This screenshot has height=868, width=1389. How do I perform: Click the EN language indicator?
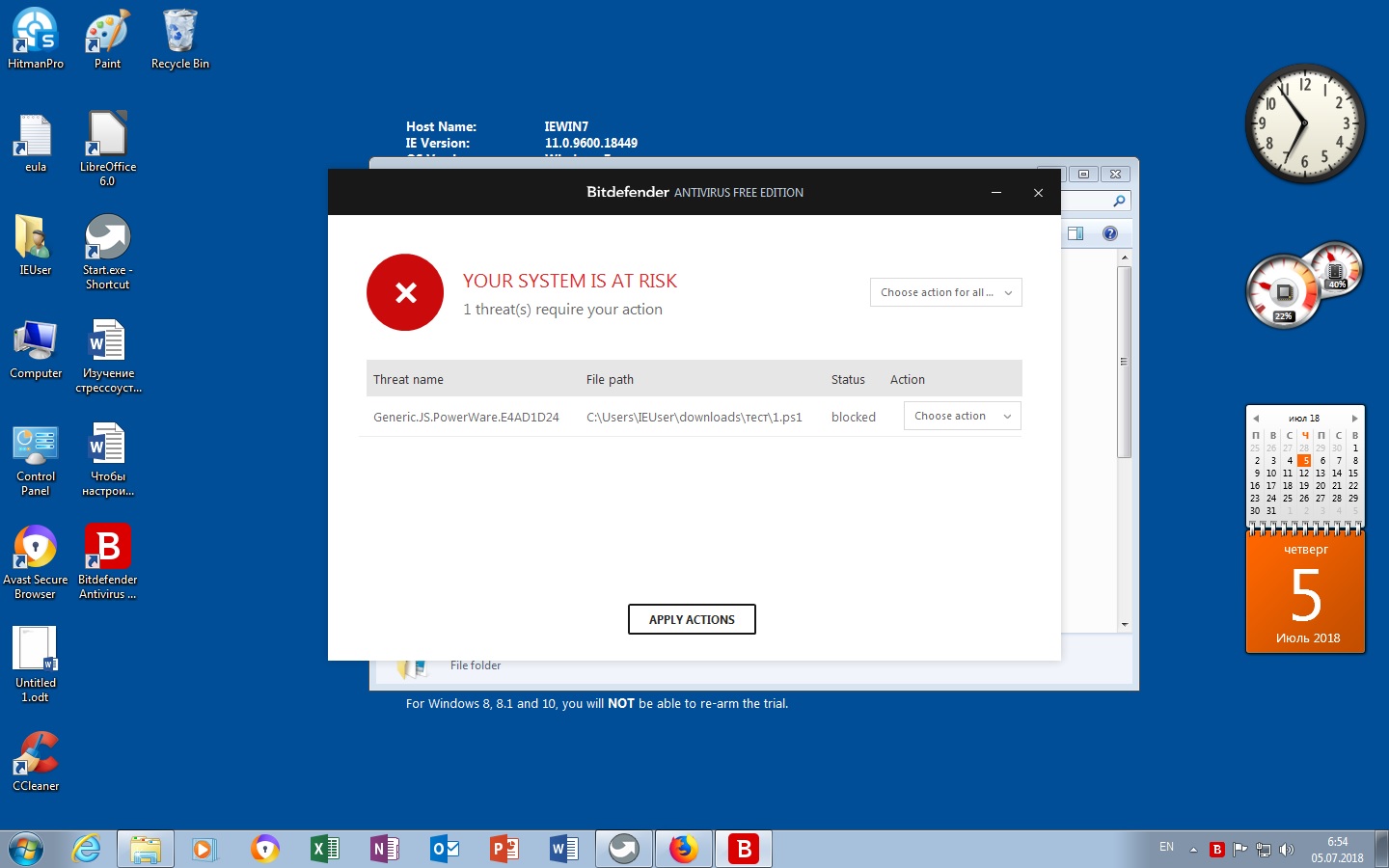tap(1166, 847)
